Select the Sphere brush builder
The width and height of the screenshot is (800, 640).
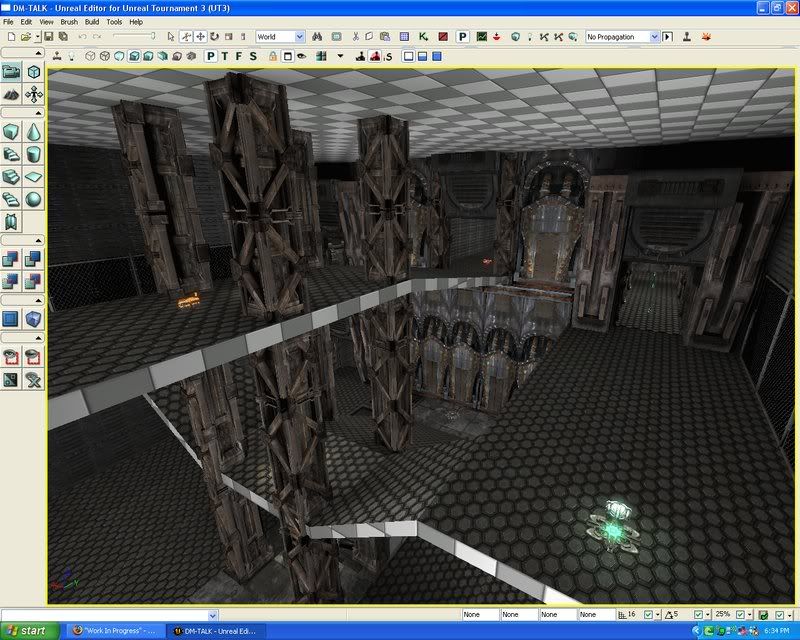pos(34,199)
